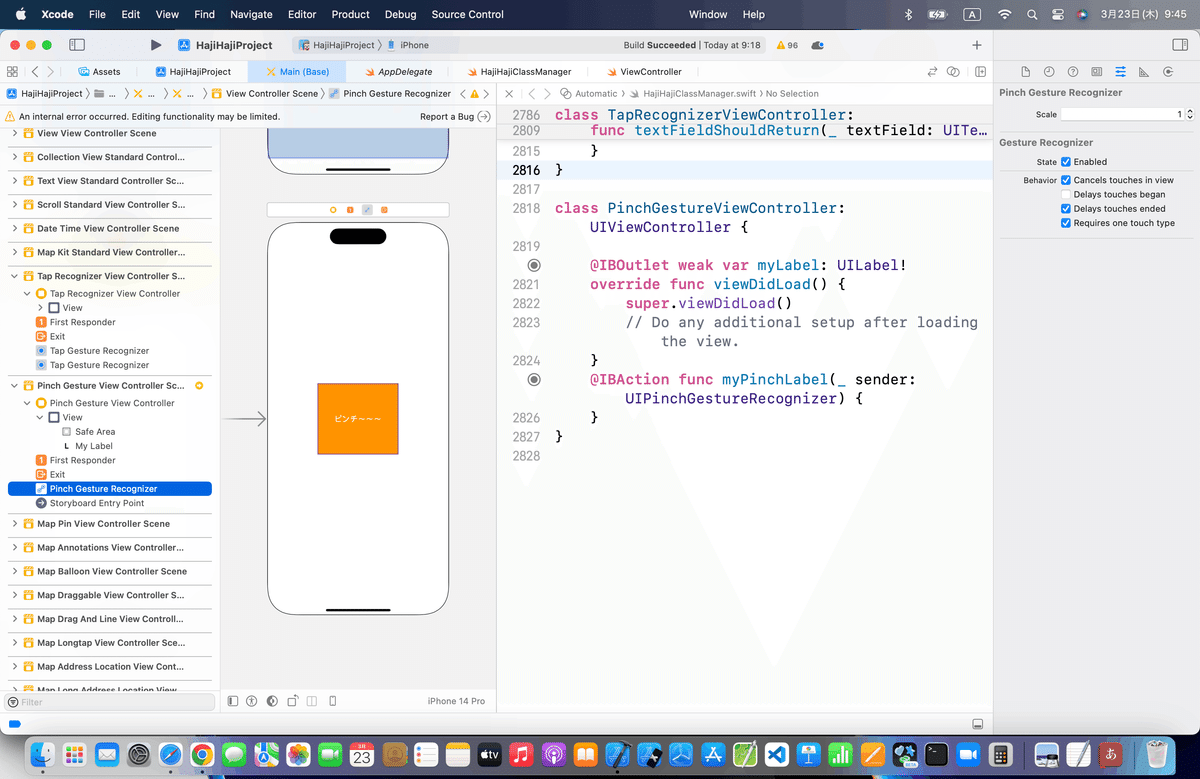Close the assistant editor with X
The image size is (1200, 779).
(x=509, y=93)
